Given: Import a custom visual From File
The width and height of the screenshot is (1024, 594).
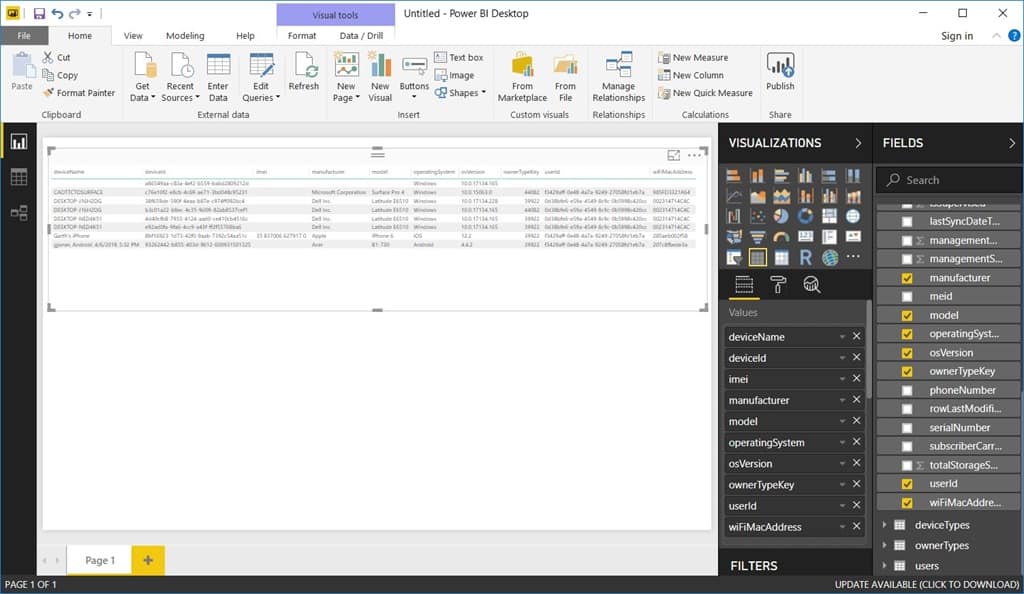Looking at the screenshot, I should (x=566, y=77).
